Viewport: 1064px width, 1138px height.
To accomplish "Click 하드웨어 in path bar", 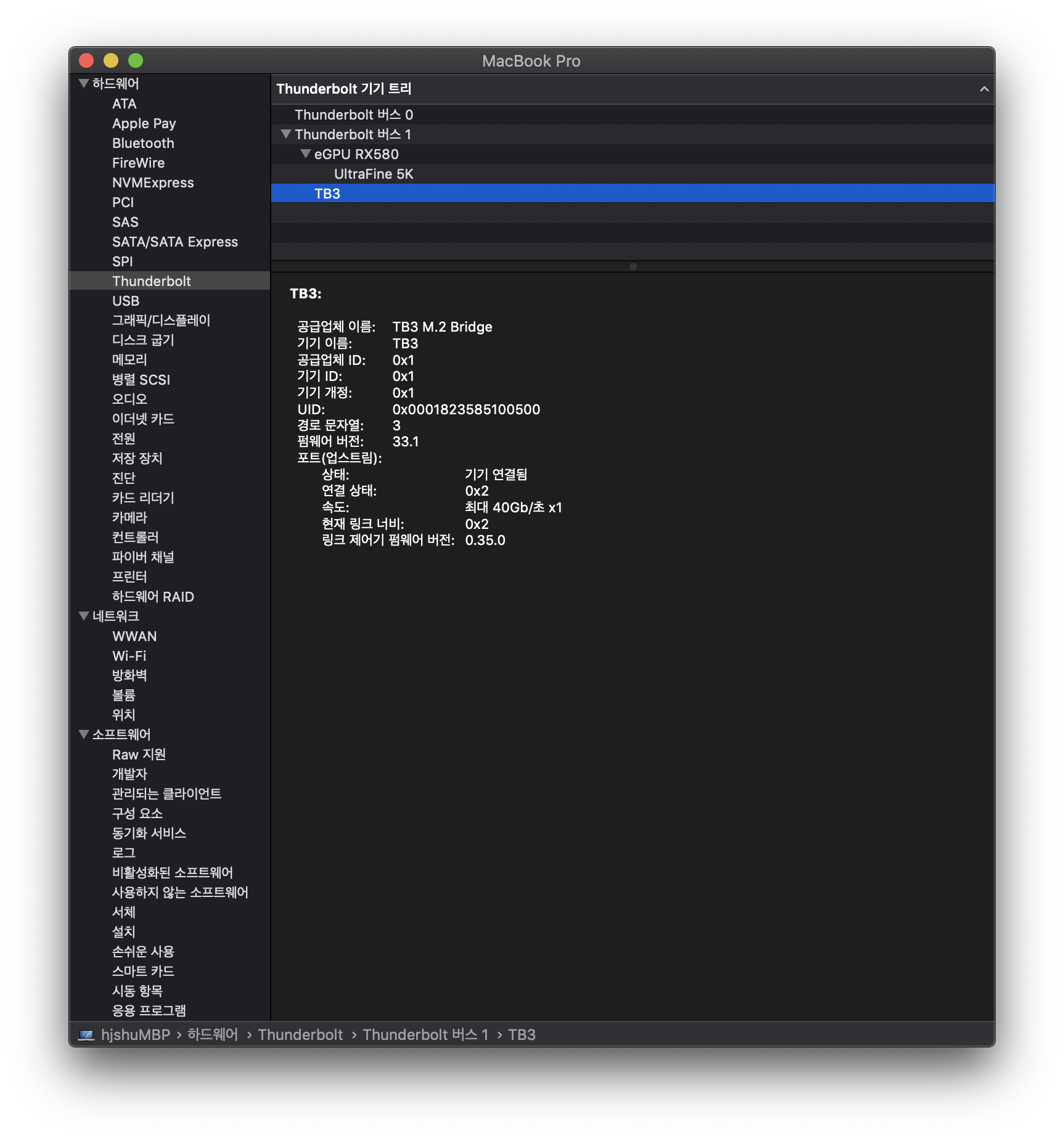I will tap(213, 1035).
